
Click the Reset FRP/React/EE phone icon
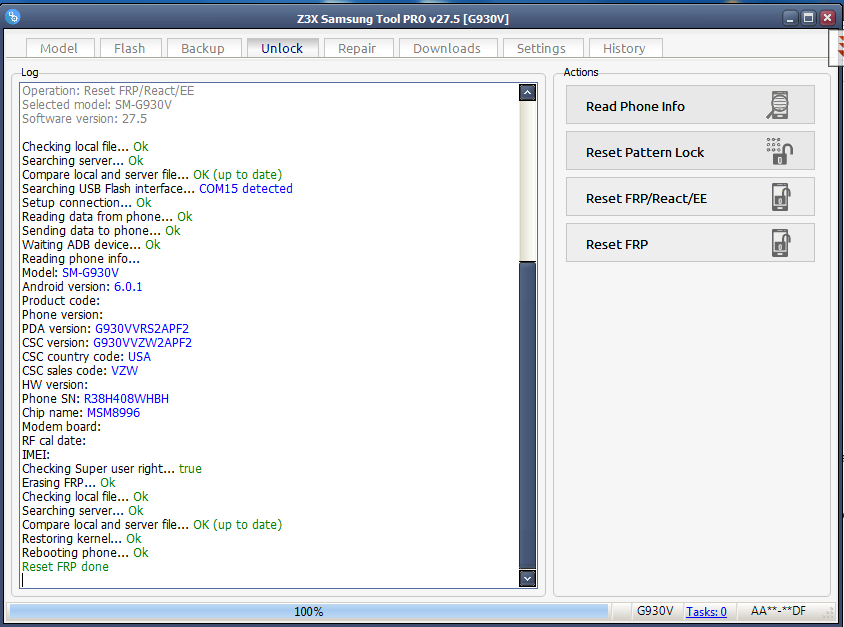click(x=781, y=198)
